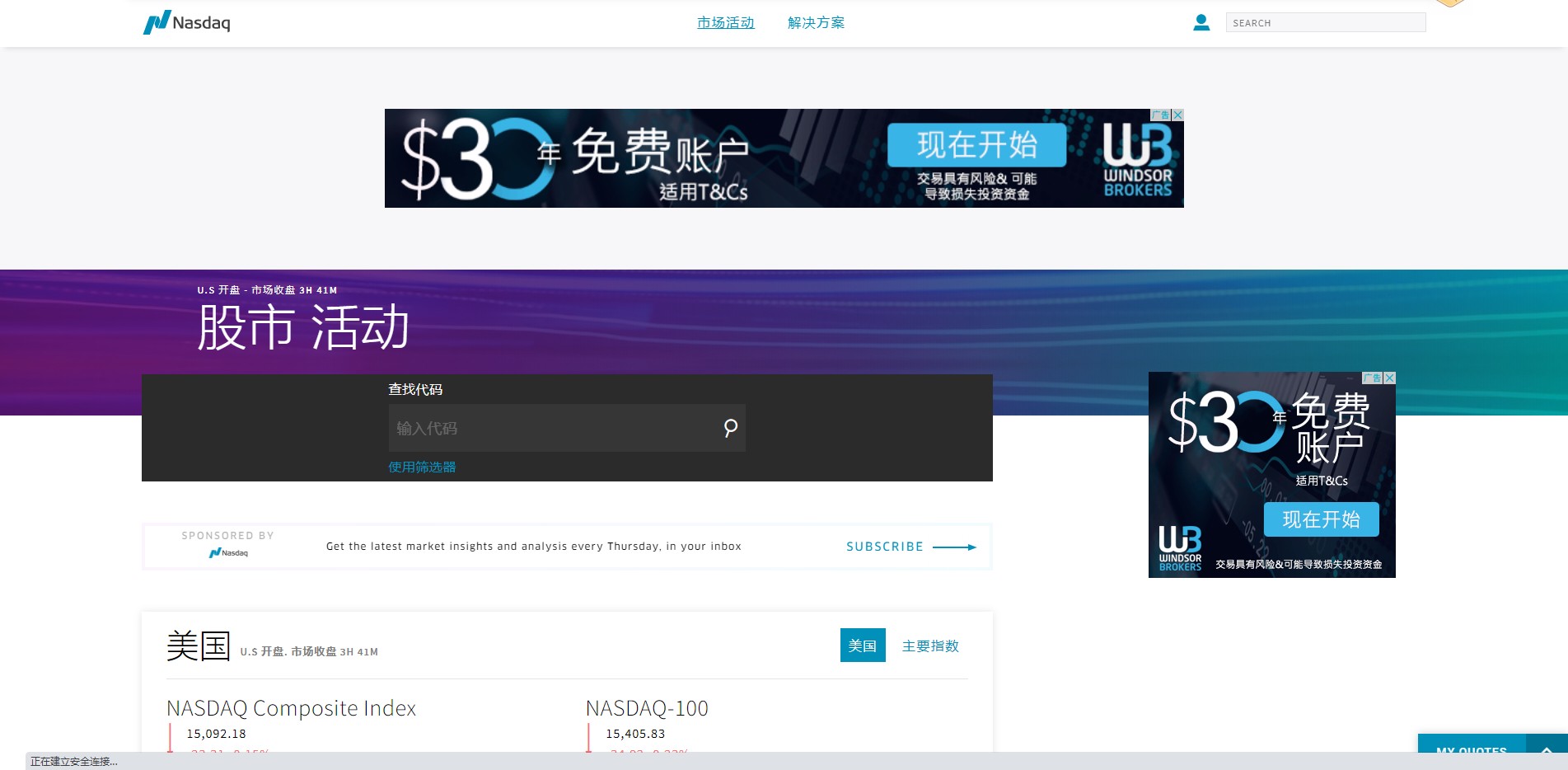Click the SUBSCRIBE link

885,547
